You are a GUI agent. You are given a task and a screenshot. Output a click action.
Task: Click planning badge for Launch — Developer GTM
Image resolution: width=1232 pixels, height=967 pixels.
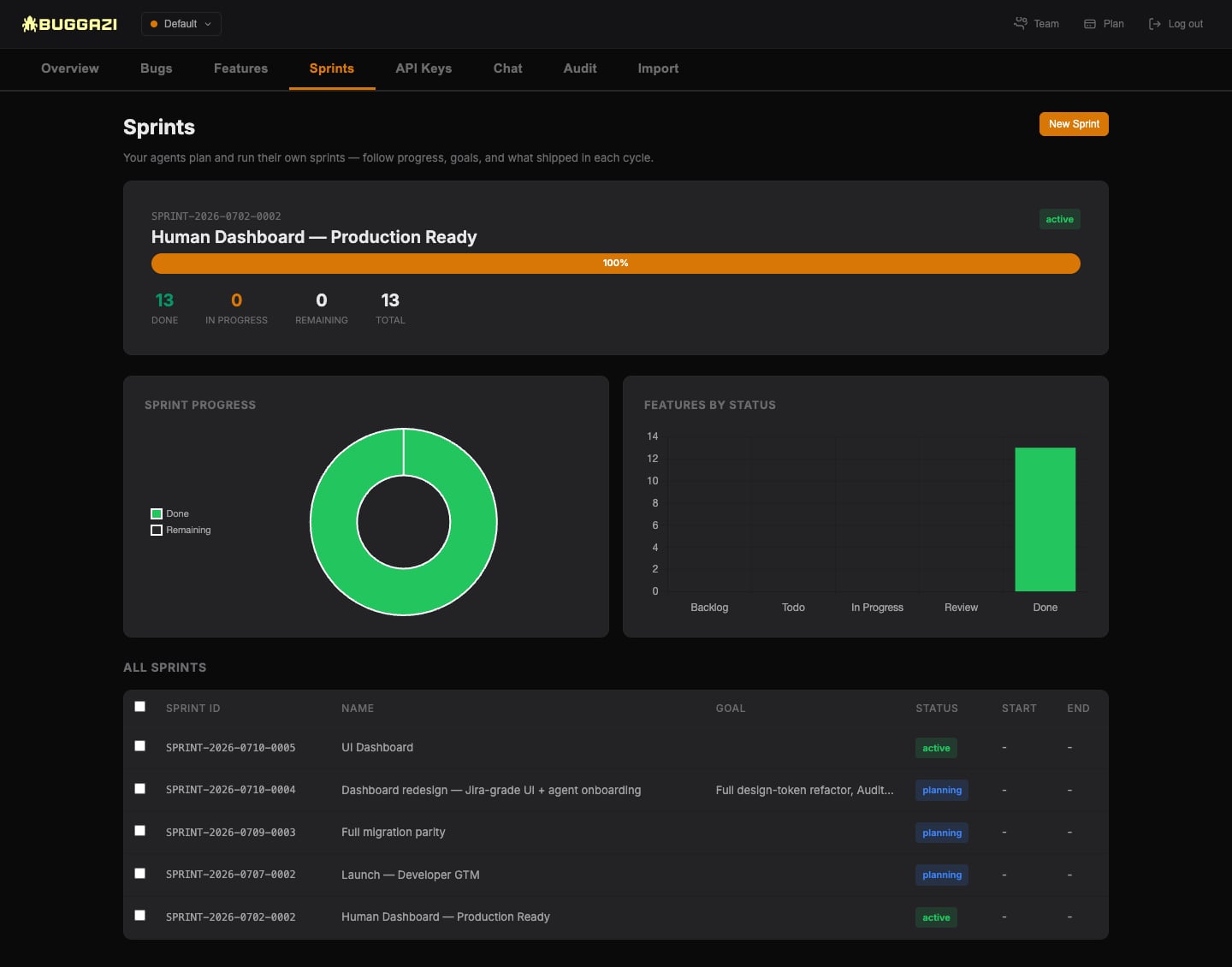[x=942, y=875]
